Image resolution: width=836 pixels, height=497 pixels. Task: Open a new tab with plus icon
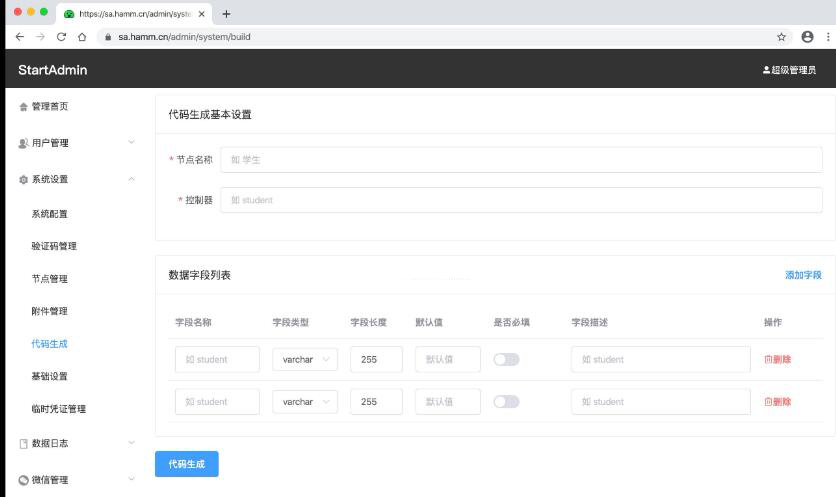(x=227, y=14)
